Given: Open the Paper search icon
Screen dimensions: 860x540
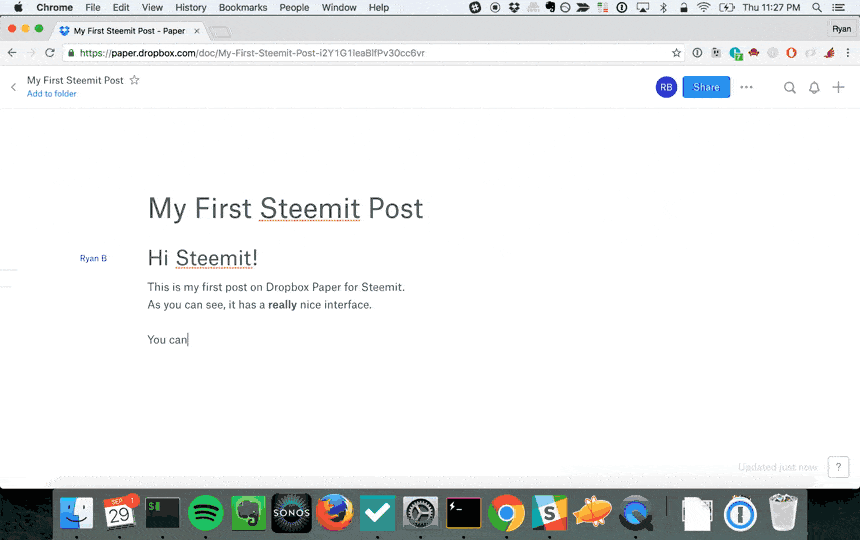Looking at the screenshot, I should coord(789,88).
